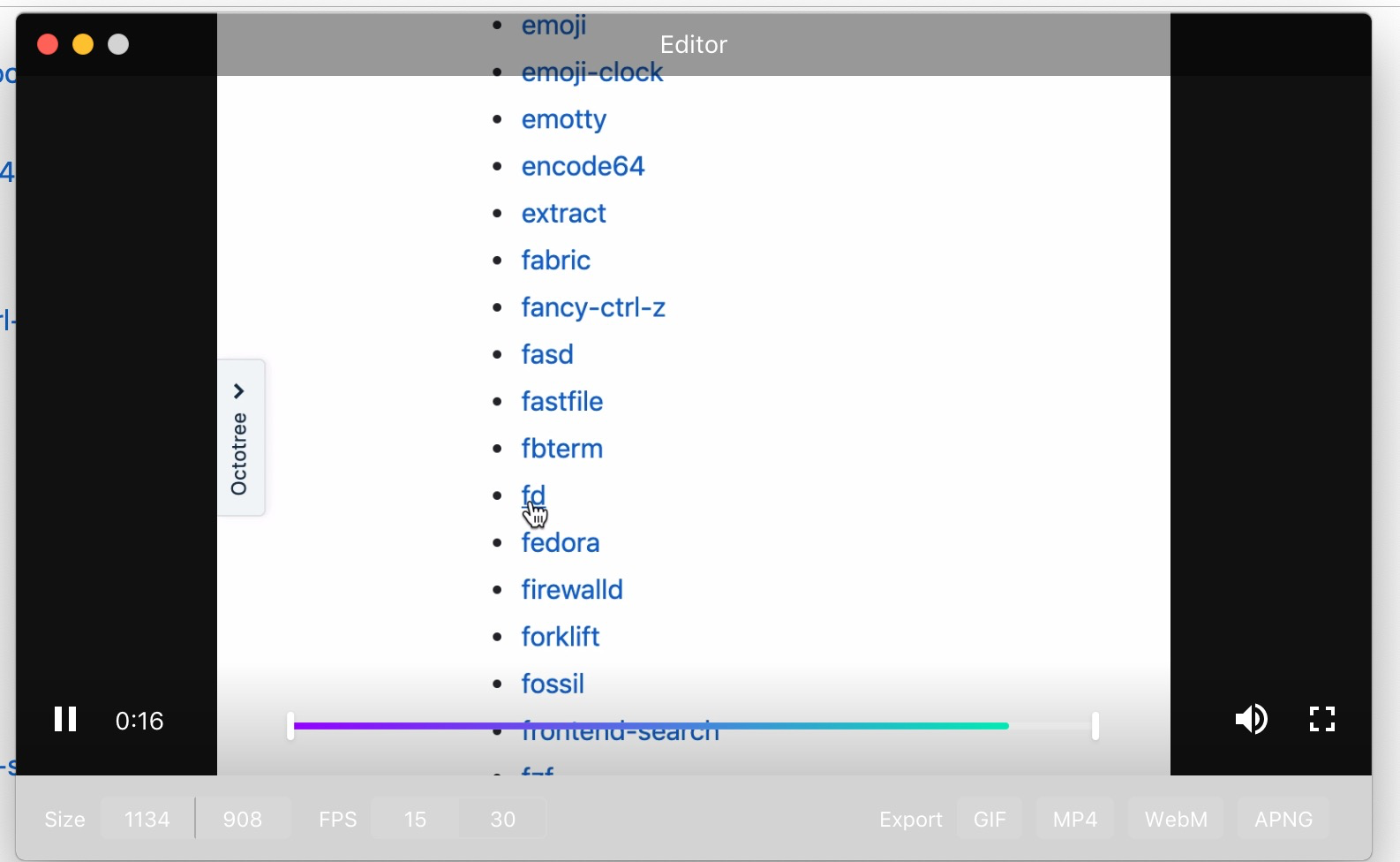Viewport: 1400px width, 862px height.
Task: Open the frontend-search link
Action: tap(621, 733)
